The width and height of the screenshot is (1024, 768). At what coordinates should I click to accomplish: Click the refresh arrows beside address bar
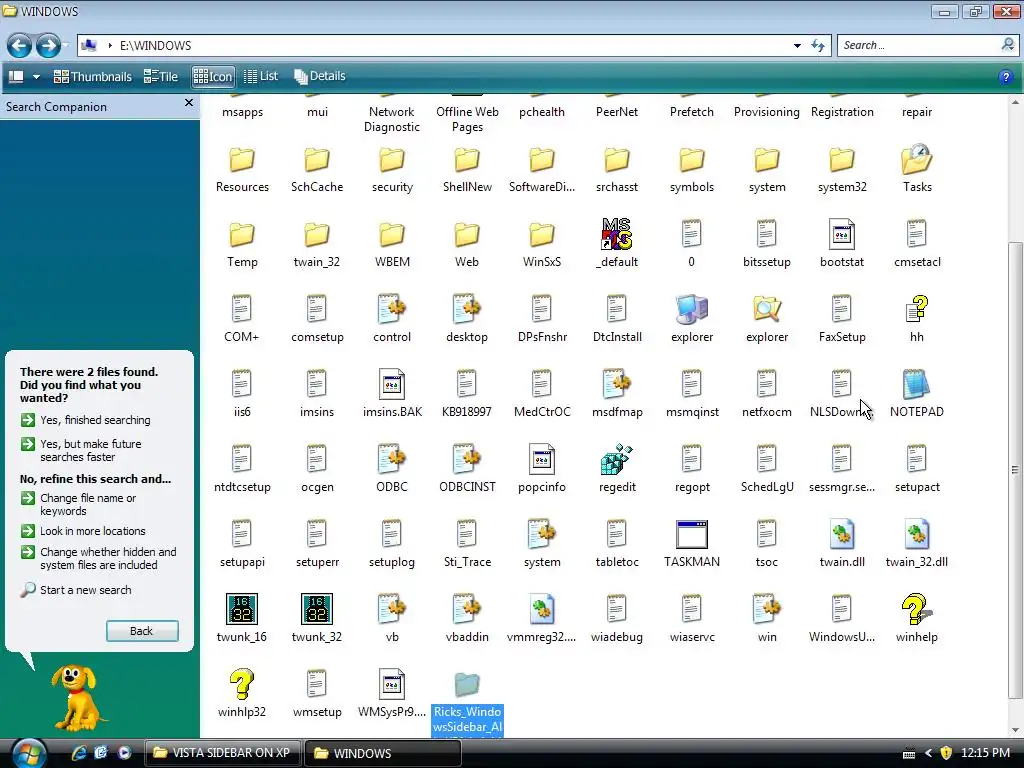(x=818, y=45)
